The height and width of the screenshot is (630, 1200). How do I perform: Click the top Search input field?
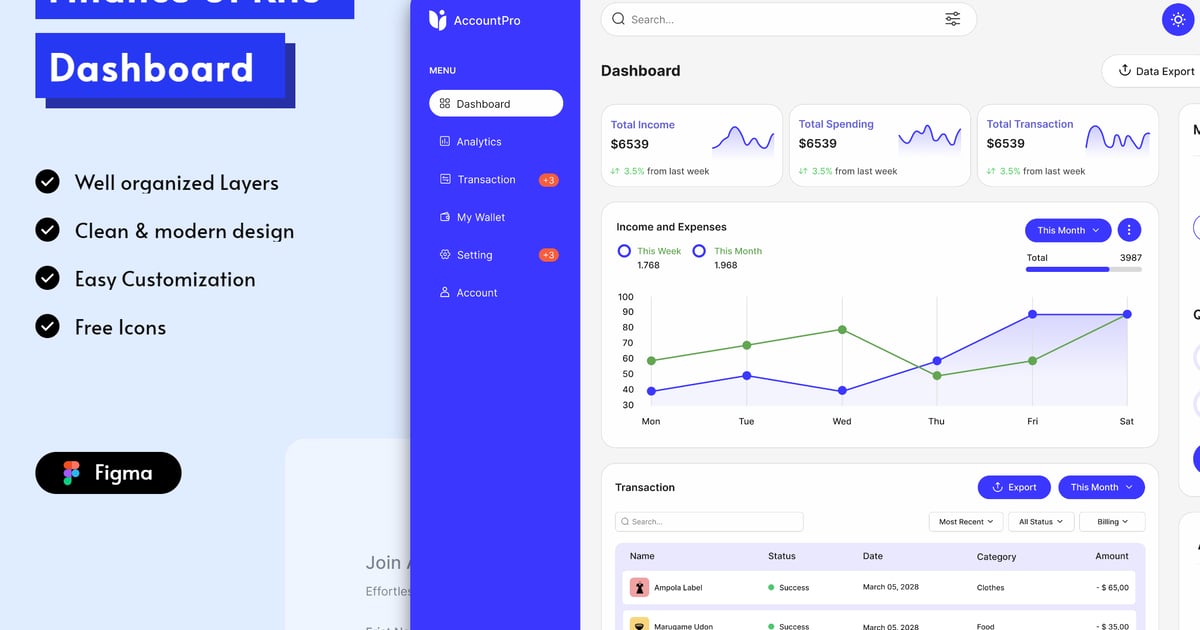point(788,19)
